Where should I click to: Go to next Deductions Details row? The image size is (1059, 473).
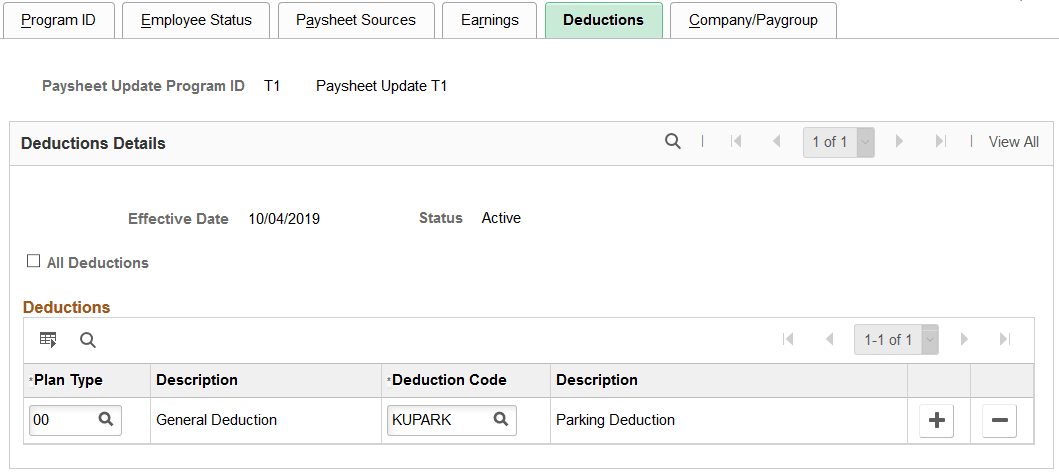click(899, 142)
